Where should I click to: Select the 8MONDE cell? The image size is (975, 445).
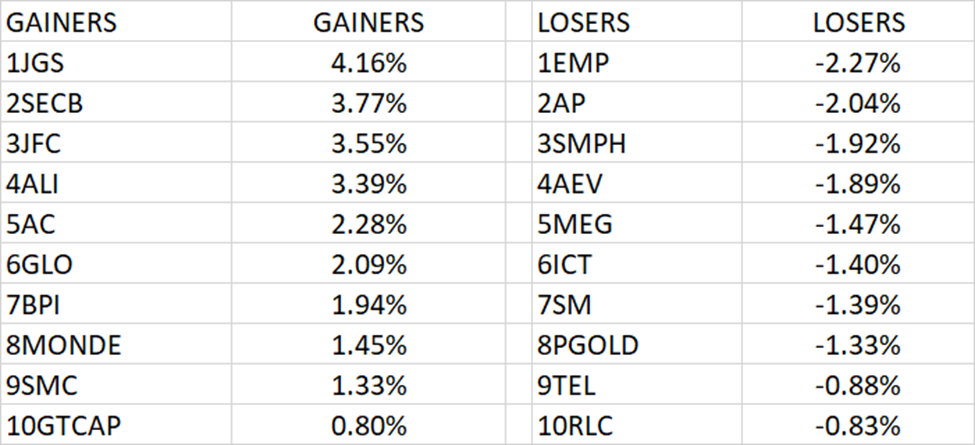tap(116, 345)
